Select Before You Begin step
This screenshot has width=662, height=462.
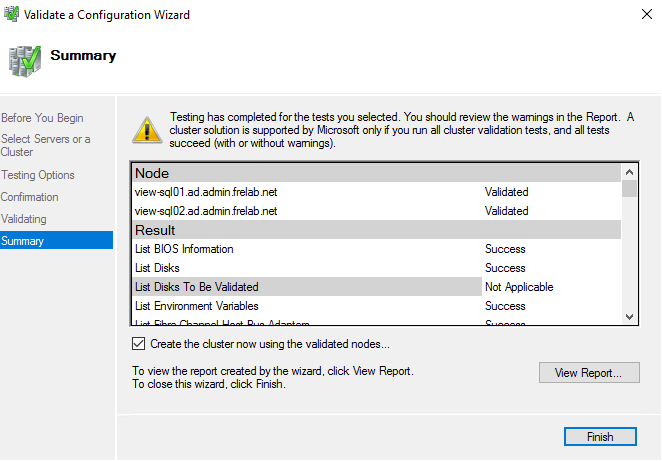[x=42, y=118]
